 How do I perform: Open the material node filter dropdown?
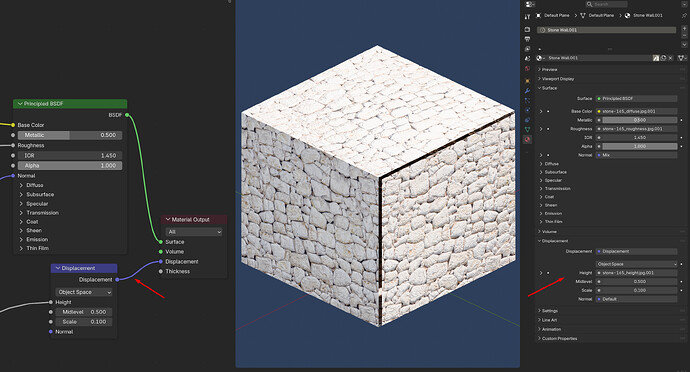(682, 58)
